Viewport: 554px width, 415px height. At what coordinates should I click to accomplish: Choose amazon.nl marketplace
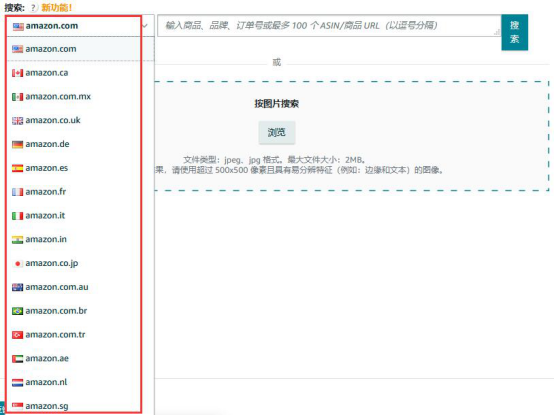tap(81, 382)
